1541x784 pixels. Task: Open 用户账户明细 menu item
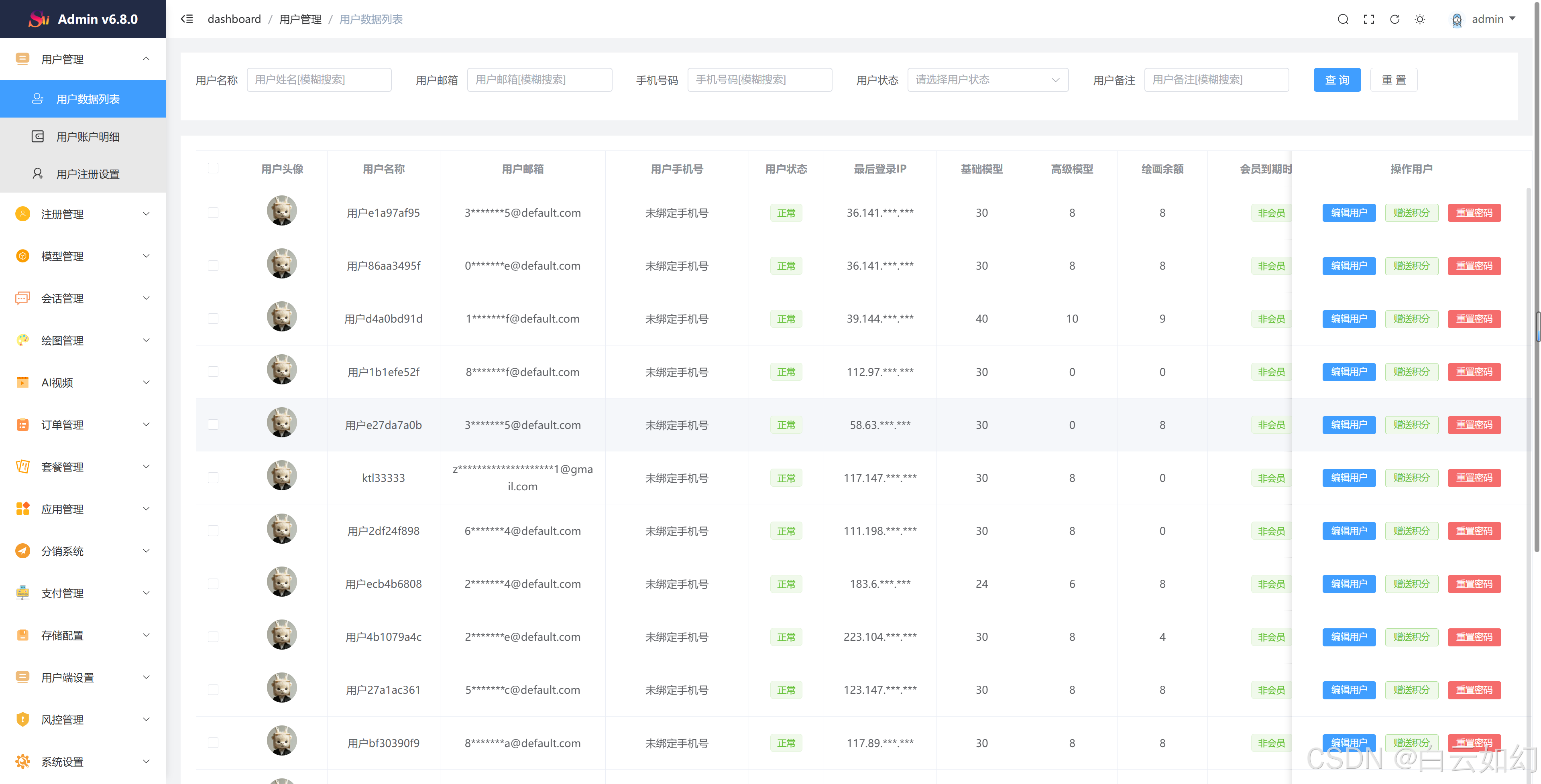point(88,136)
